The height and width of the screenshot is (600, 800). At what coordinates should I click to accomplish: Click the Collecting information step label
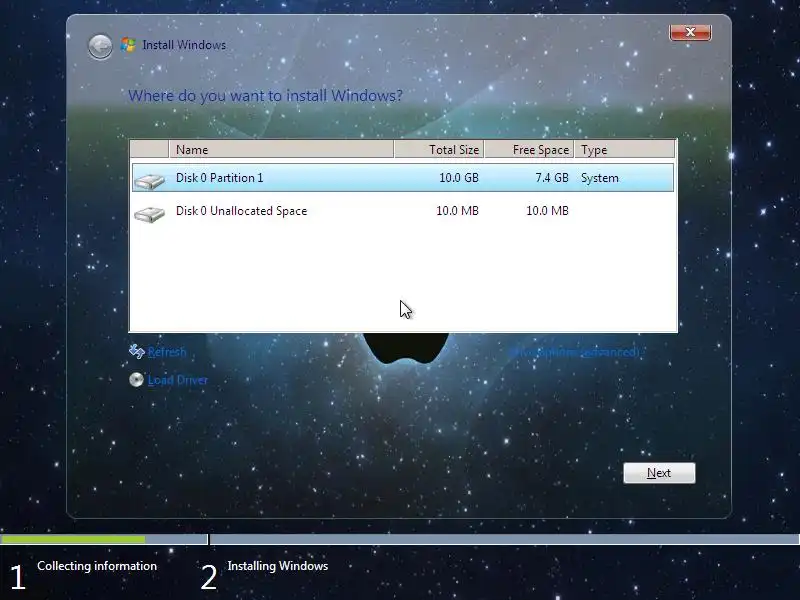click(97, 566)
